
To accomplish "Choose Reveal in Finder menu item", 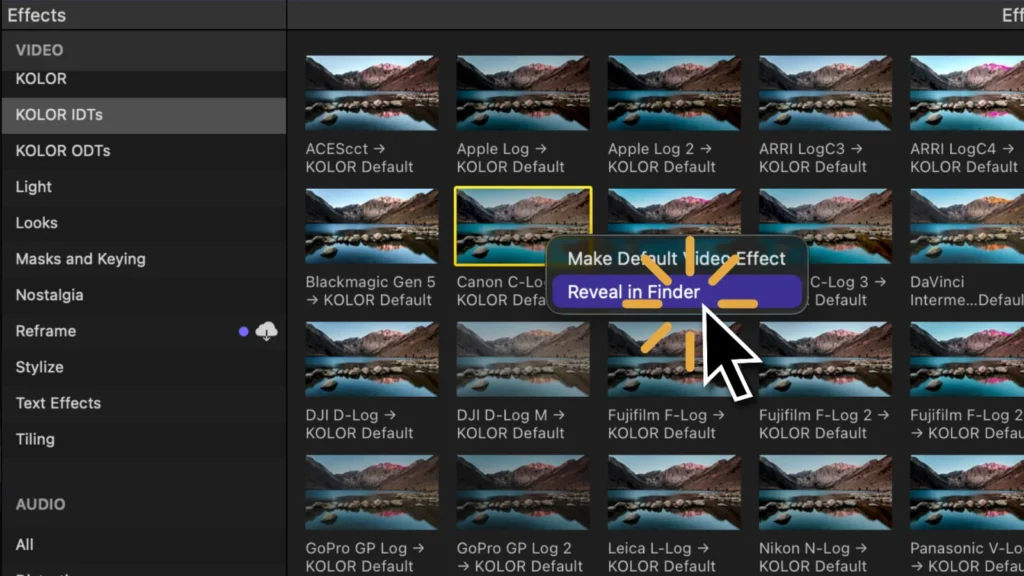I will pos(677,292).
